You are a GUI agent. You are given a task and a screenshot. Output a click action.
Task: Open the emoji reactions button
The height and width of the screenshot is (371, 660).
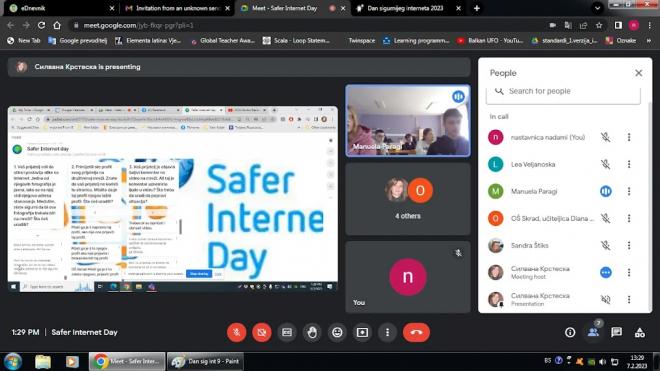pyautogui.click(x=337, y=332)
